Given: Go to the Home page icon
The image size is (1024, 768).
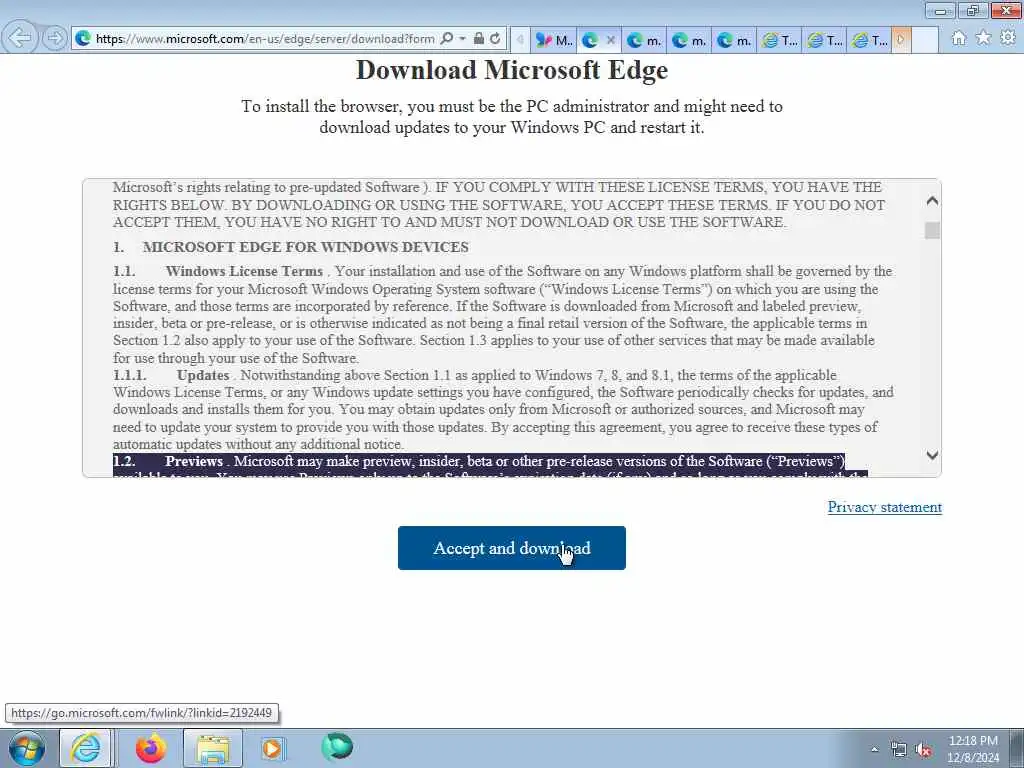Looking at the screenshot, I should pyautogui.click(x=958, y=39).
